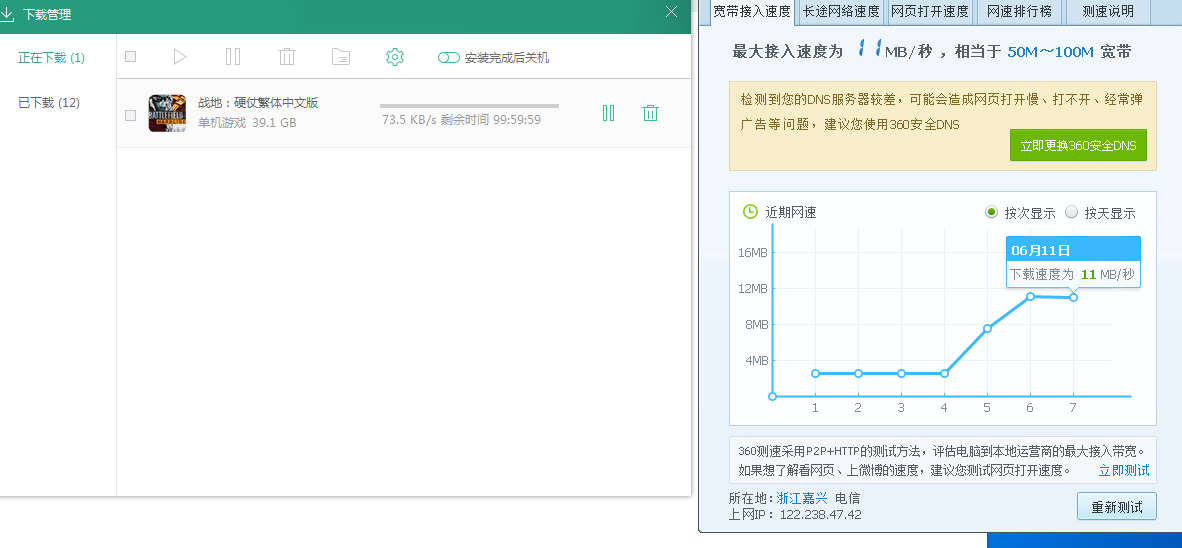1182x548 pixels.
Task: Switch to 长途网络速度 tab
Action: [x=841, y=11]
